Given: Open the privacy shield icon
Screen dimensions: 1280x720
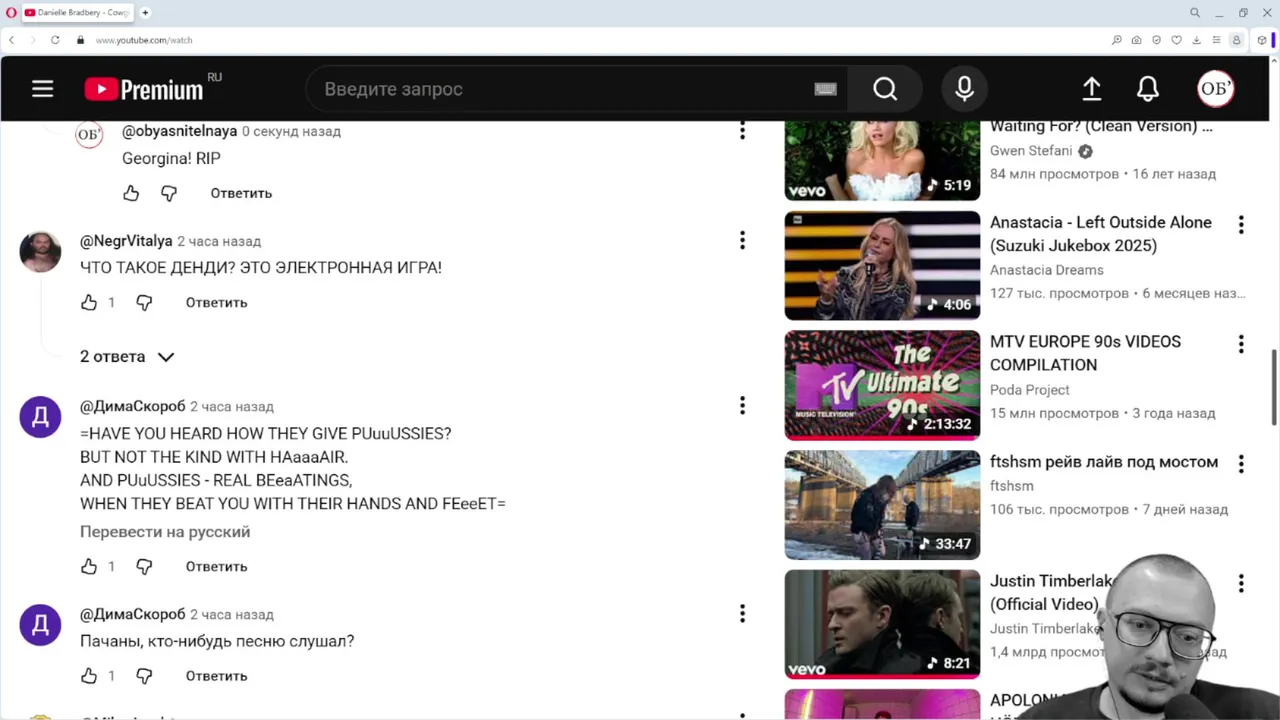Looking at the screenshot, I should tap(1156, 40).
